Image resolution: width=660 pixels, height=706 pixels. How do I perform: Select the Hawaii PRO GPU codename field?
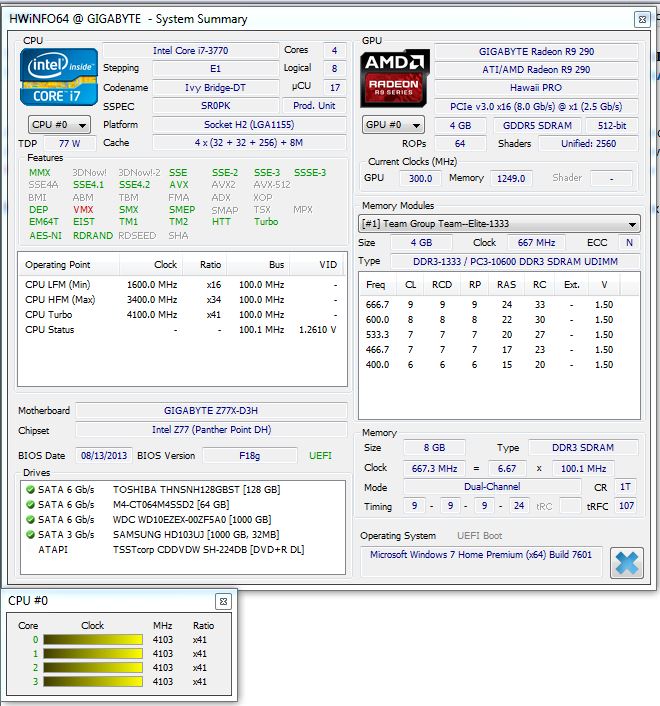(536, 88)
